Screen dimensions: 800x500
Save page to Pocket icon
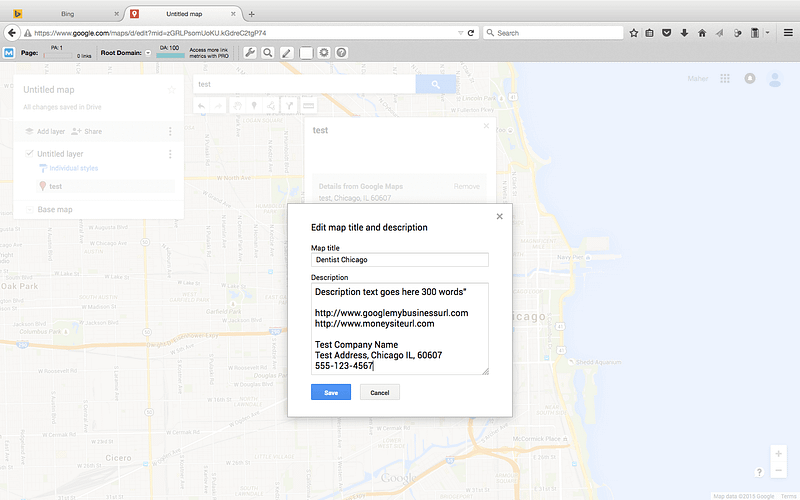pos(666,33)
